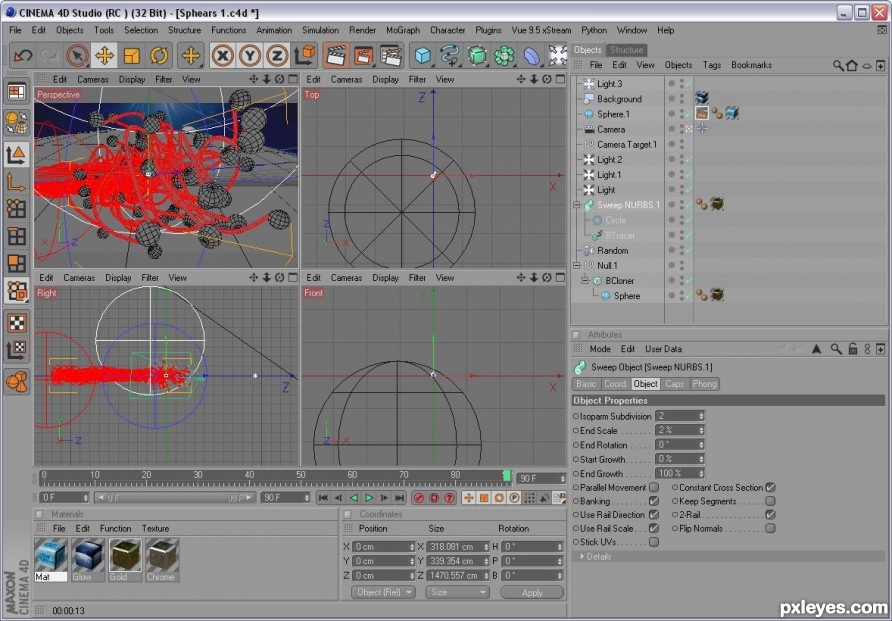This screenshot has width=892, height=621.
Task: Open the Bookmarks menu in Object Manager
Action: [x=751, y=65]
